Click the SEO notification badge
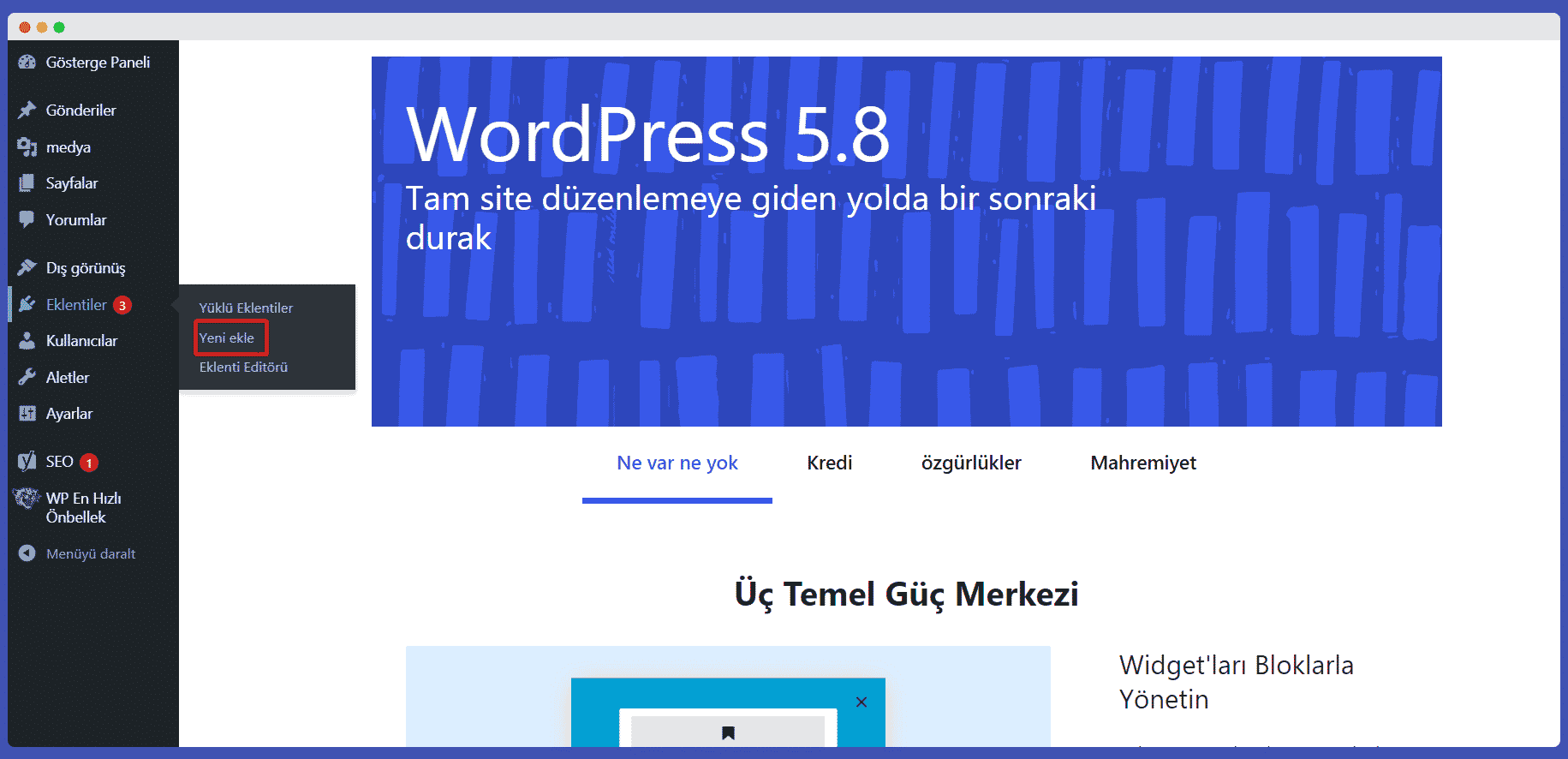 click(89, 463)
